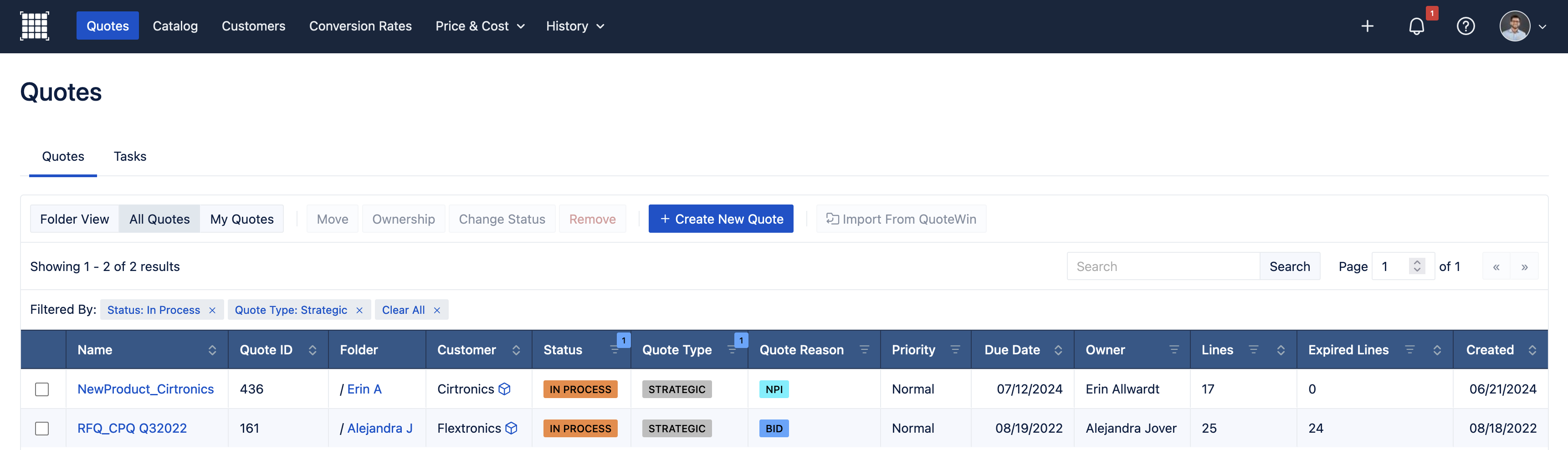Open the Owner column filter icon
The width and height of the screenshot is (1568, 450).
(1173, 349)
